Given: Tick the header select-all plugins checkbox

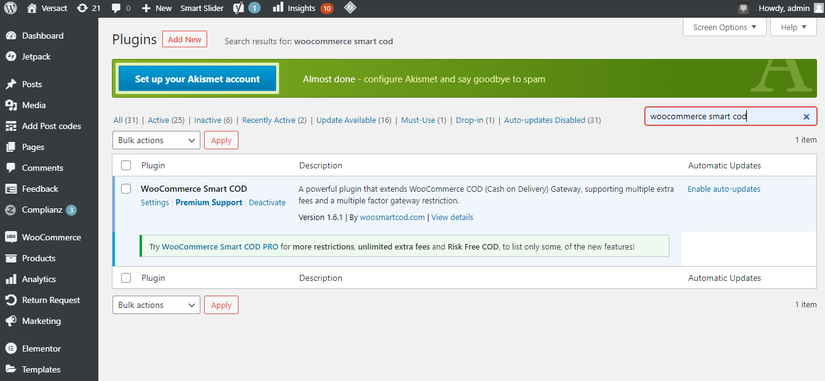Looking at the screenshot, I should click(x=126, y=165).
